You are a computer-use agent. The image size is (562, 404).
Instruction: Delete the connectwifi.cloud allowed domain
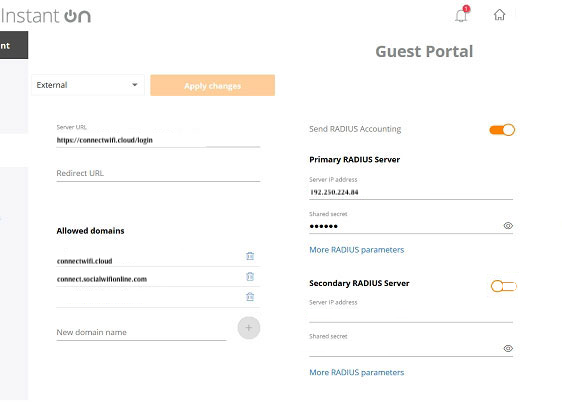click(x=250, y=256)
